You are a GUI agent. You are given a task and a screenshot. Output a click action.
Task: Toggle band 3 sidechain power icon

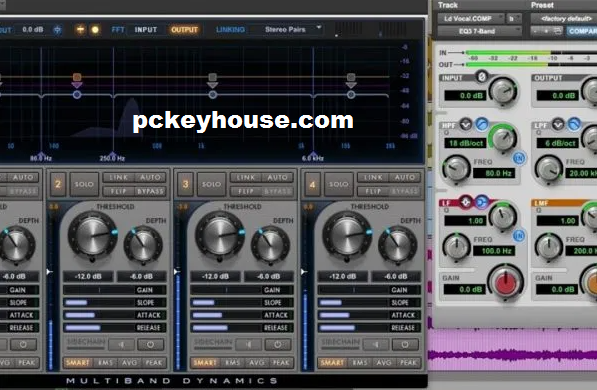[x=278, y=345]
